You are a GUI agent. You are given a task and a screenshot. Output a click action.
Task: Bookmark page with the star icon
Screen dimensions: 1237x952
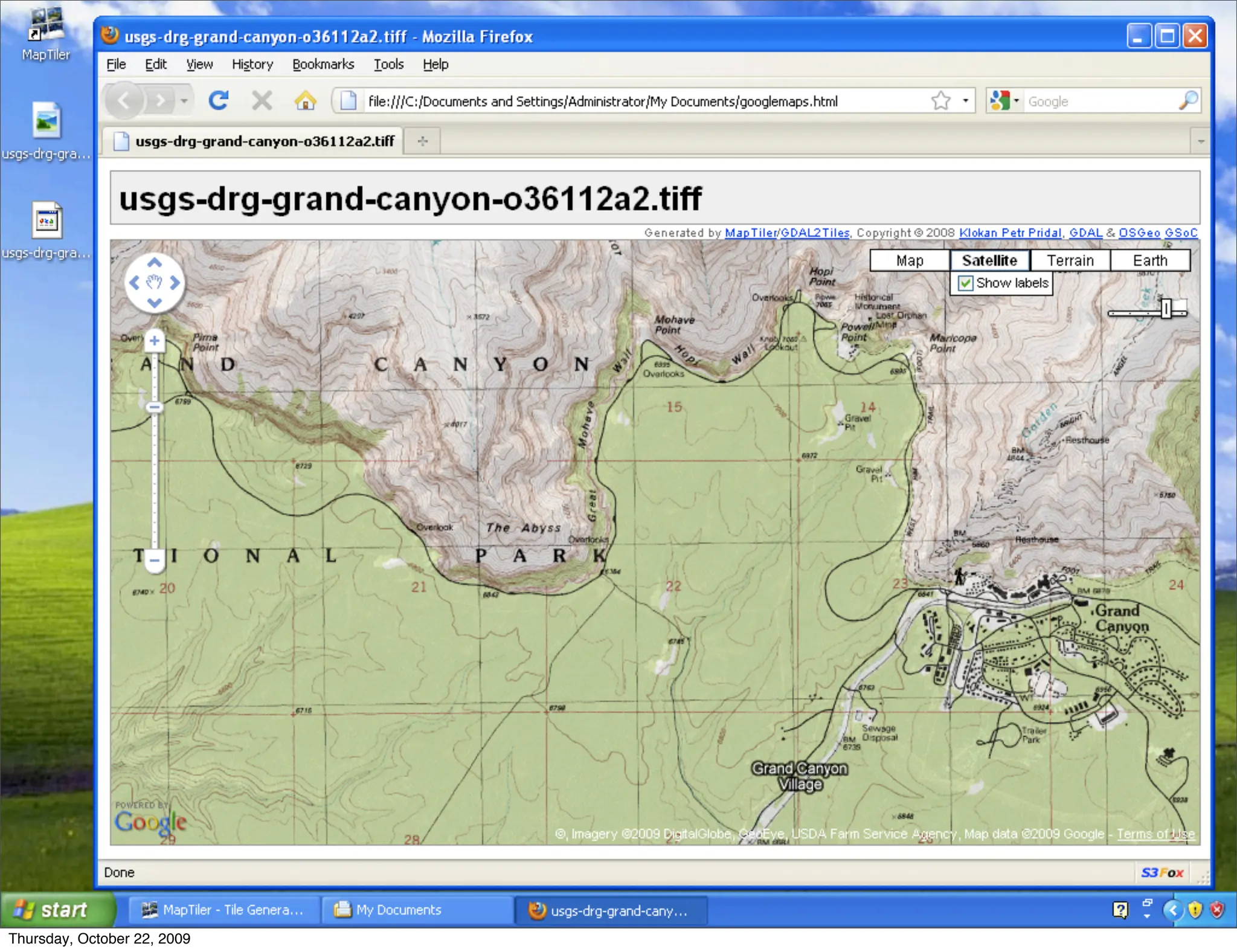(x=940, y=101)
